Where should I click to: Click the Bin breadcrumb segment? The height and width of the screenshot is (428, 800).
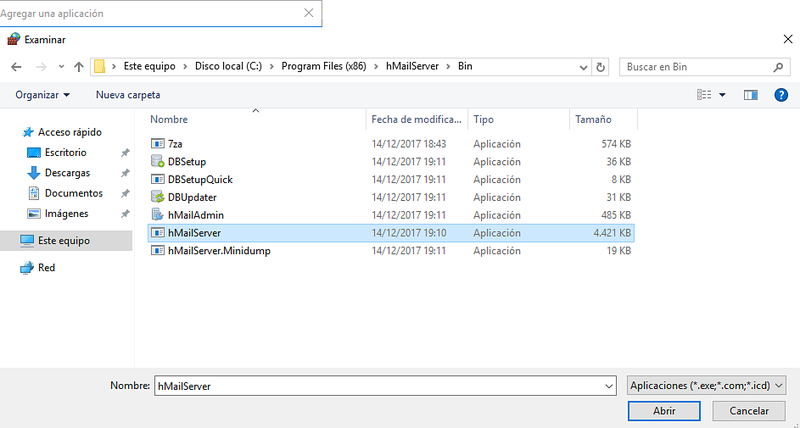pyautogui.click(x=465, y=67)
